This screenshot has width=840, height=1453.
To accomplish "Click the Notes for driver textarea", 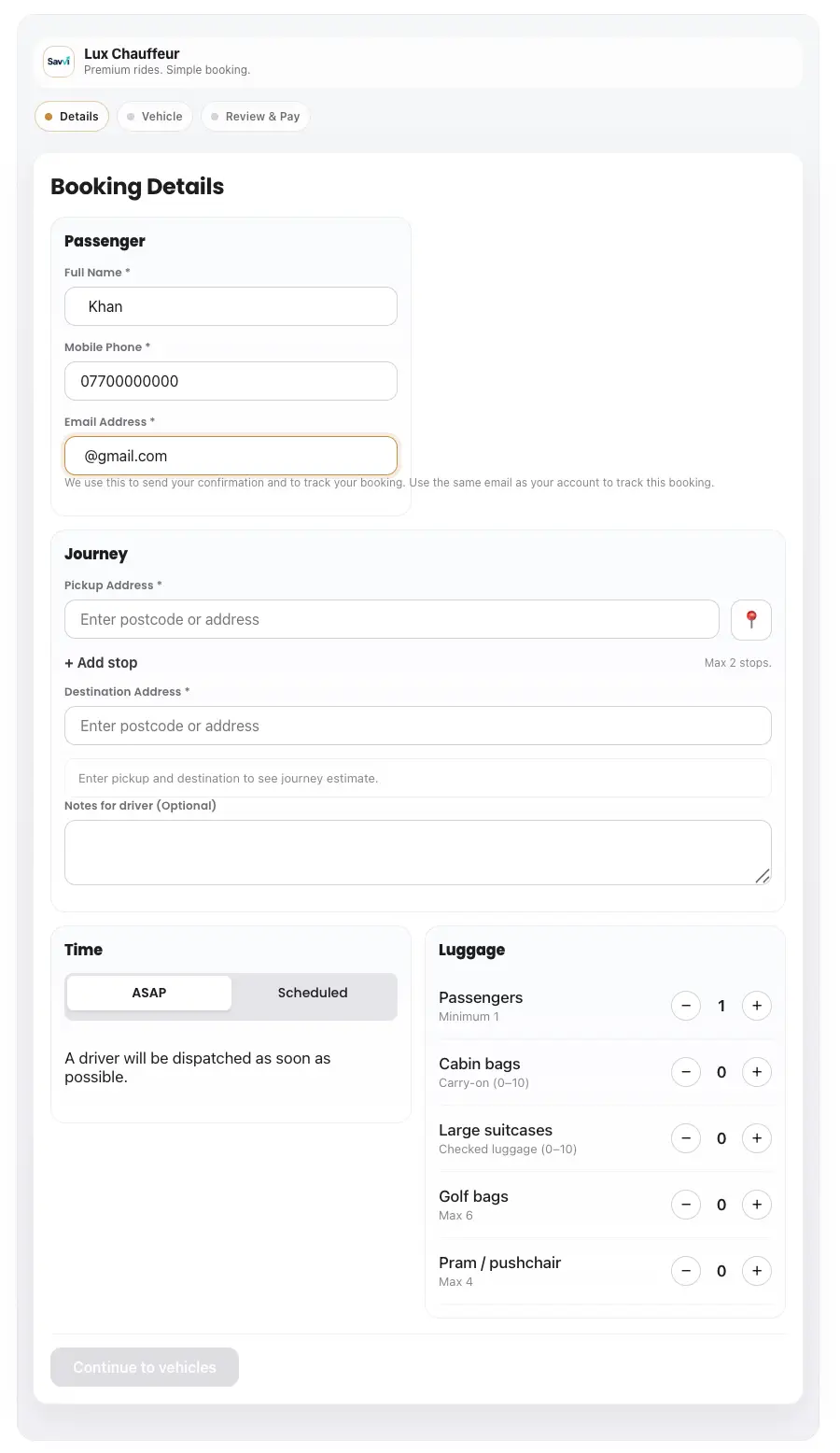I will (x=417, y=852).
